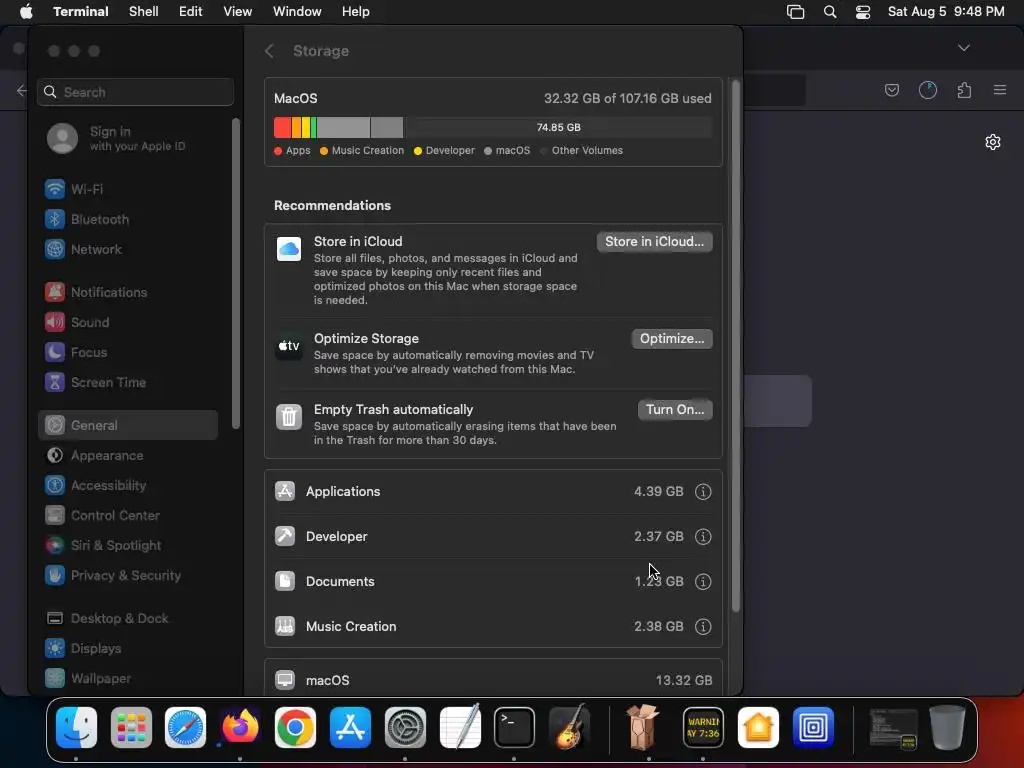1024x768 pixels.
Task: Click the Storage pane scrollbar
Action: [735, 346]
